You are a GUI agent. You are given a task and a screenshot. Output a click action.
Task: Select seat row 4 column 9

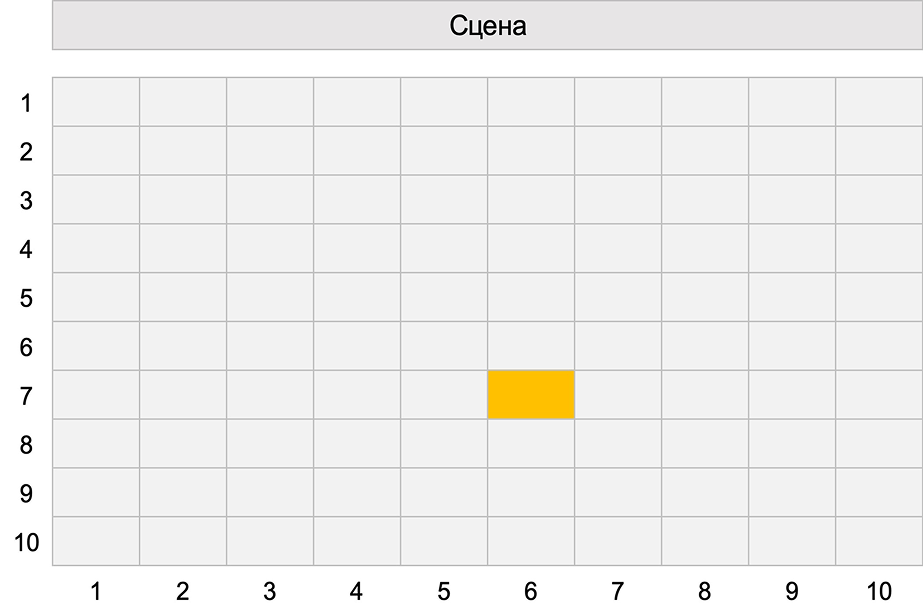click(x=792, y=248)
